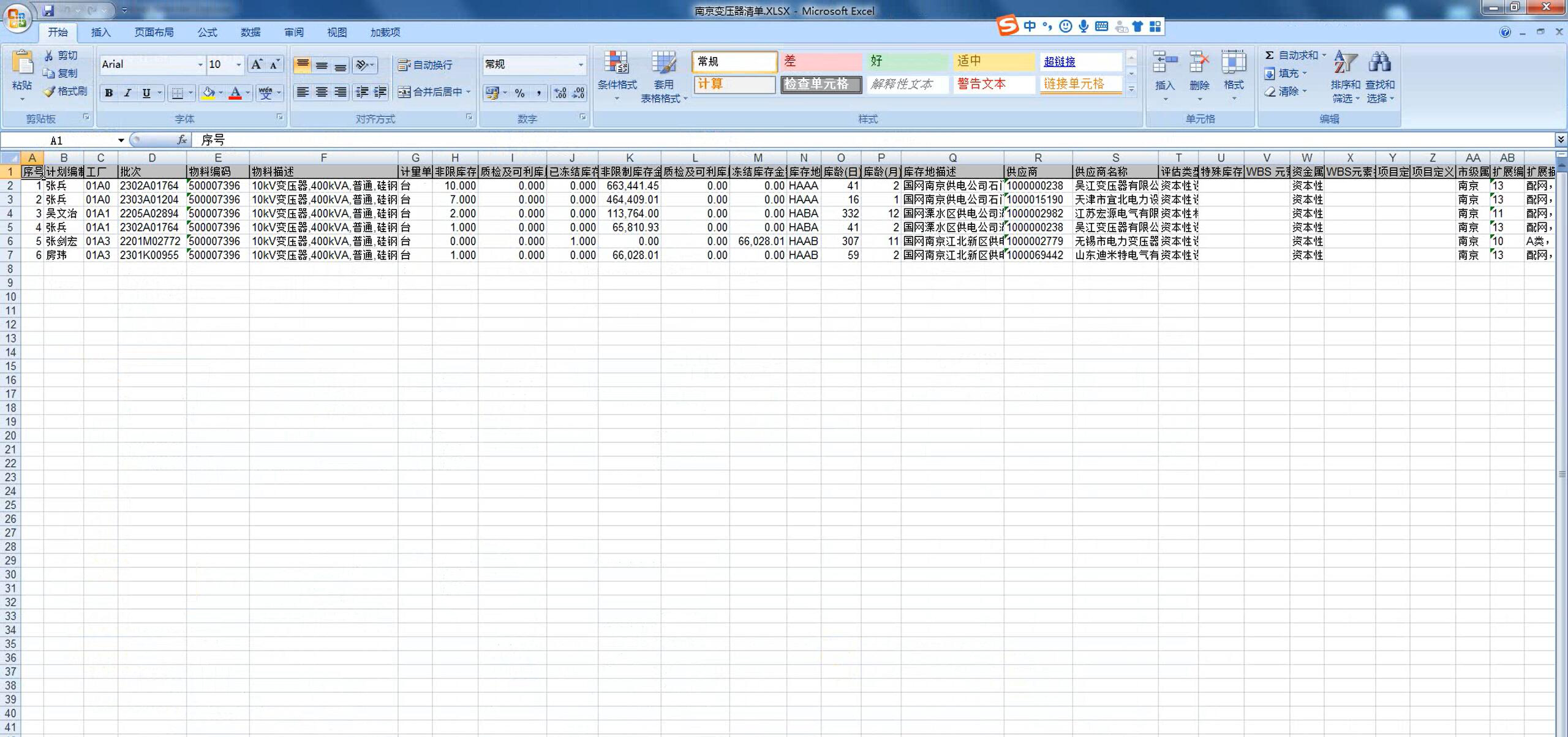Open the 数据 ribbon tab

tap(250, 32)
